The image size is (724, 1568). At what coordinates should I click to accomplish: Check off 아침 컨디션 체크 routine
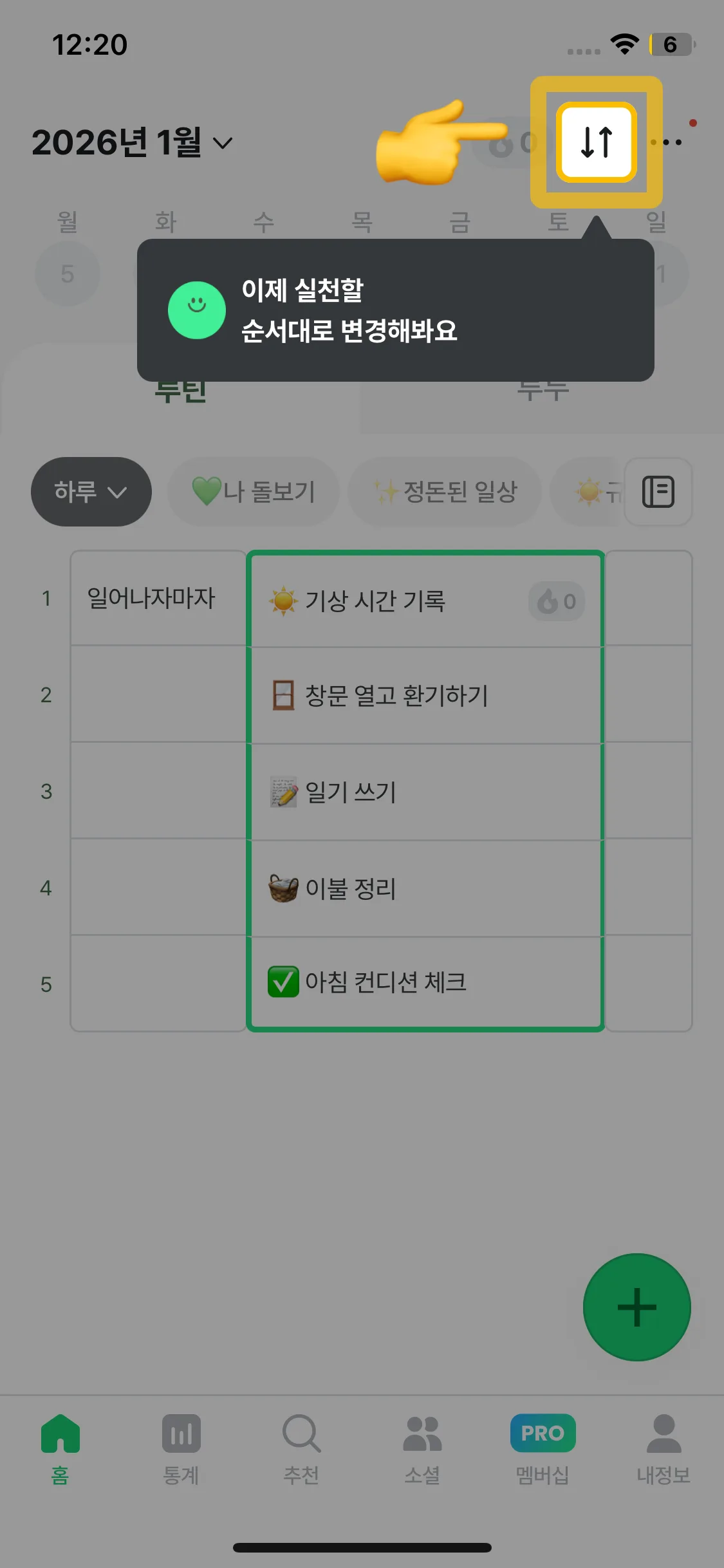425,982
